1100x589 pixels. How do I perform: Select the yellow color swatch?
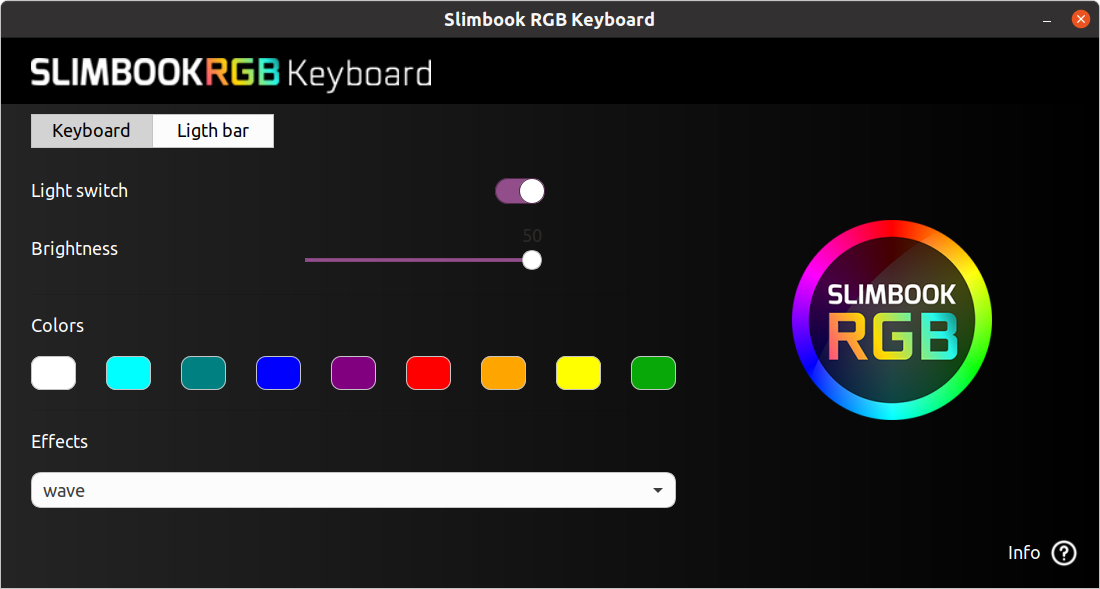[x=578, y=373]
